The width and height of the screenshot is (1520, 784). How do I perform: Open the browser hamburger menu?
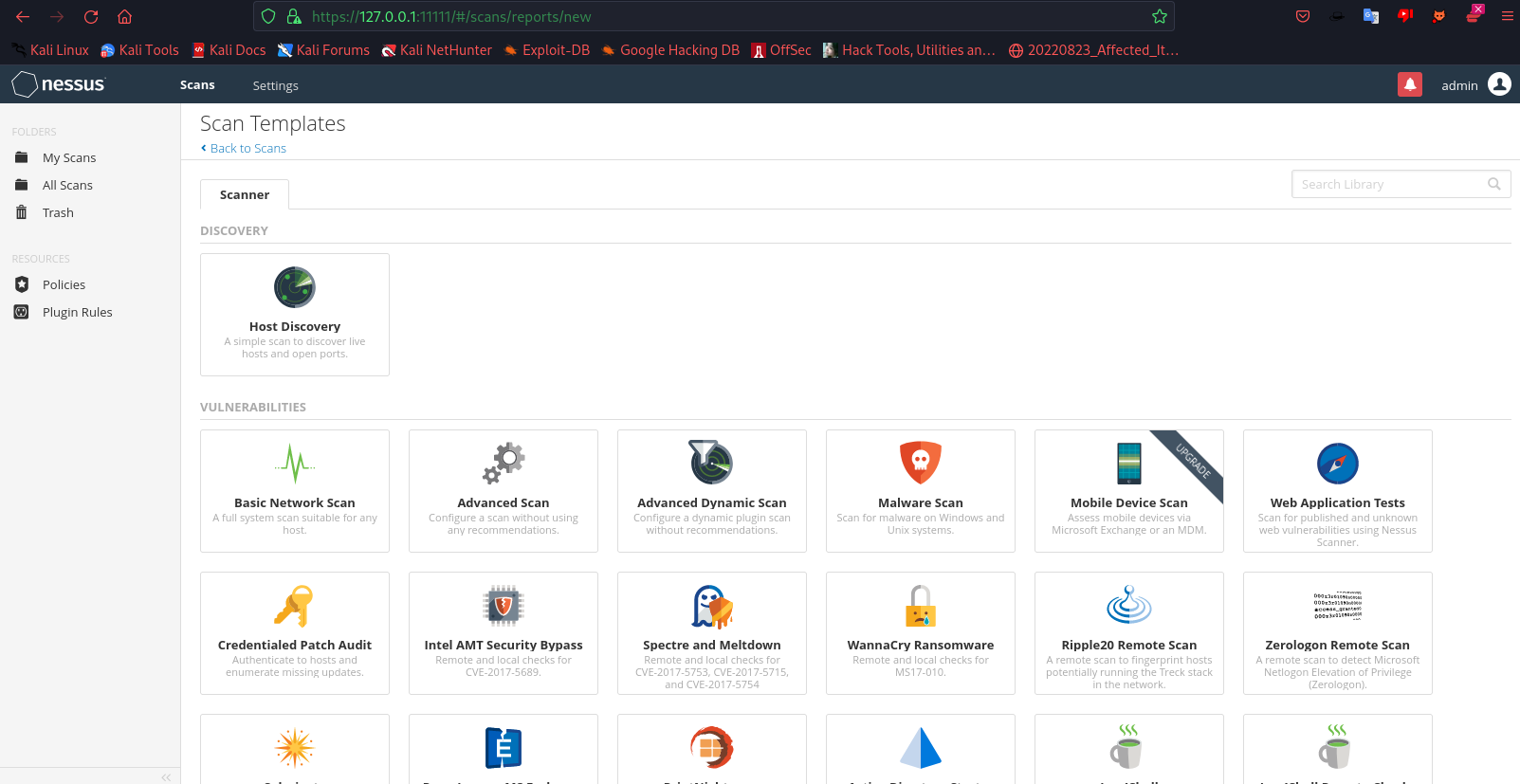click(x=1507, y=16)
